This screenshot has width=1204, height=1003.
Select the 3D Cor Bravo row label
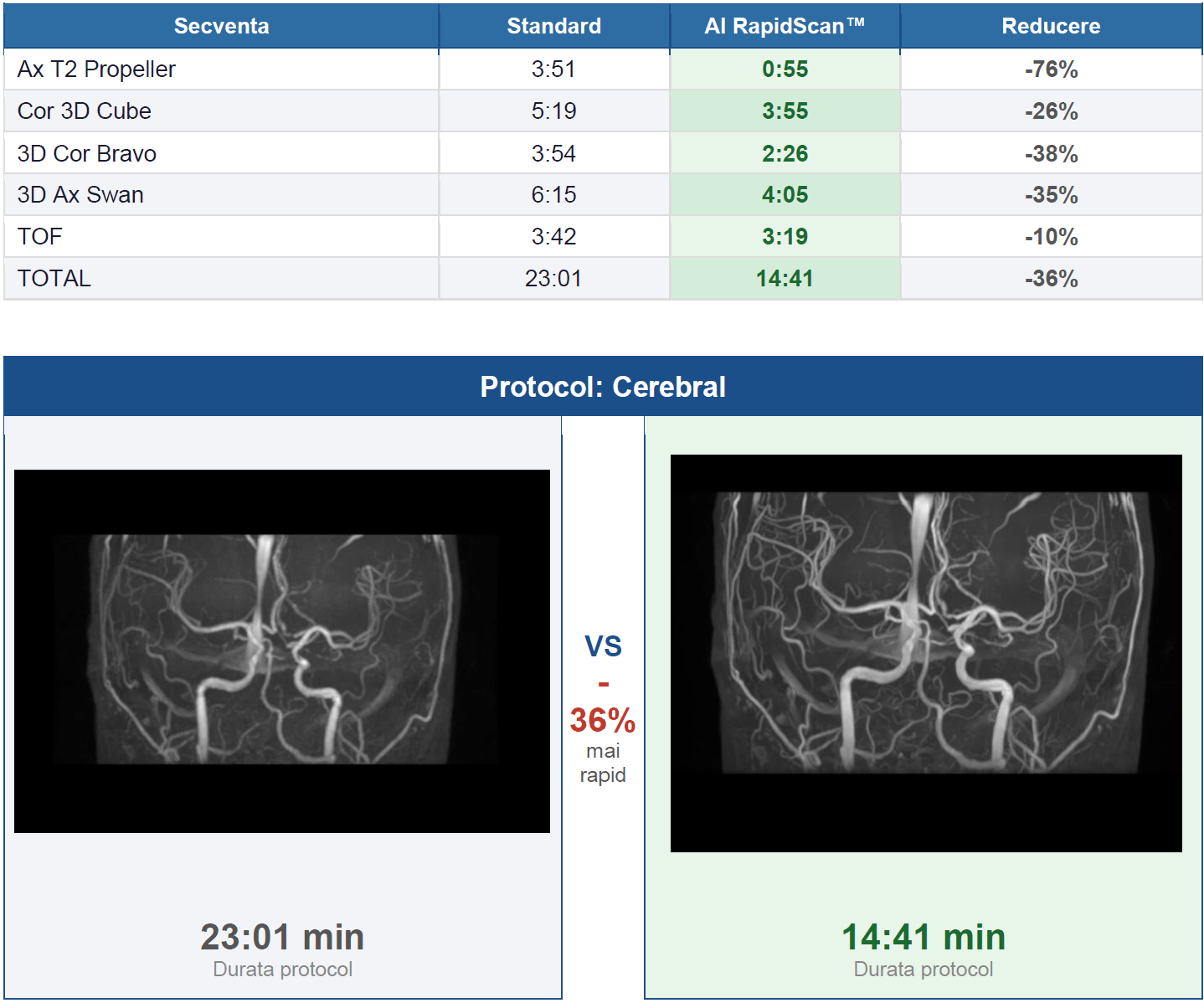[x=87, y=153]
